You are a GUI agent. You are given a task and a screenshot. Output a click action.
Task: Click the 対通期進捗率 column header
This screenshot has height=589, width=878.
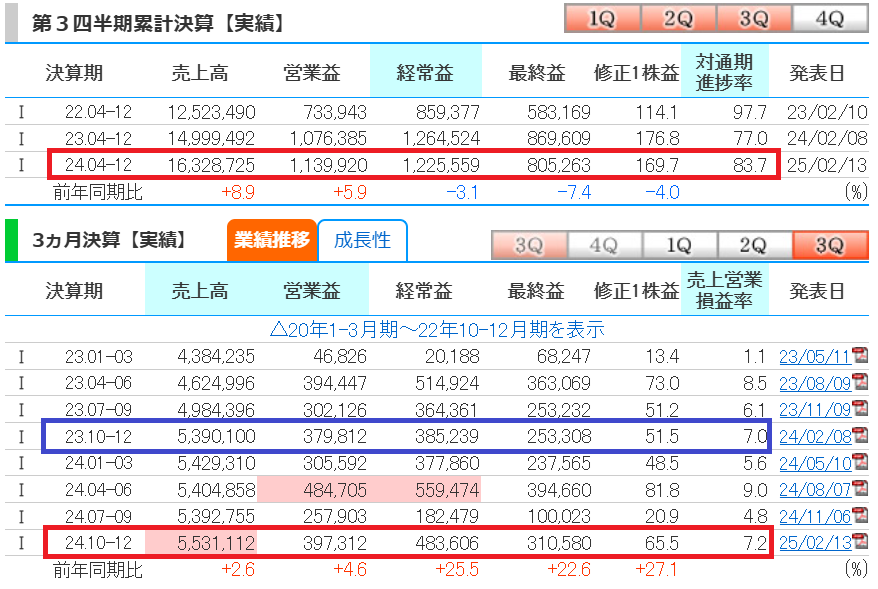[725, 72]
